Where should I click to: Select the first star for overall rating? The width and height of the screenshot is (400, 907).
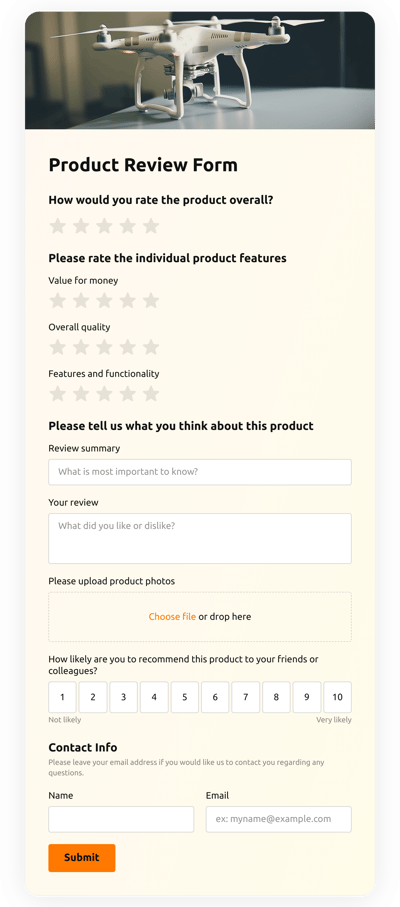(x=57, y=226)
